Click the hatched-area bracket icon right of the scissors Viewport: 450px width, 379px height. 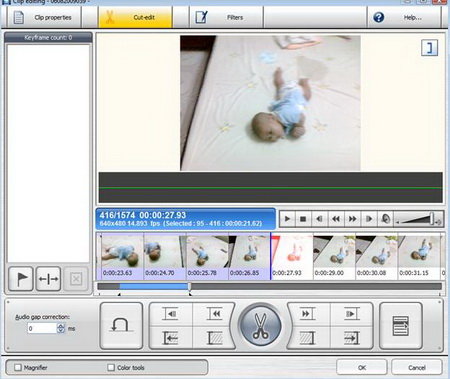point(307,338)
